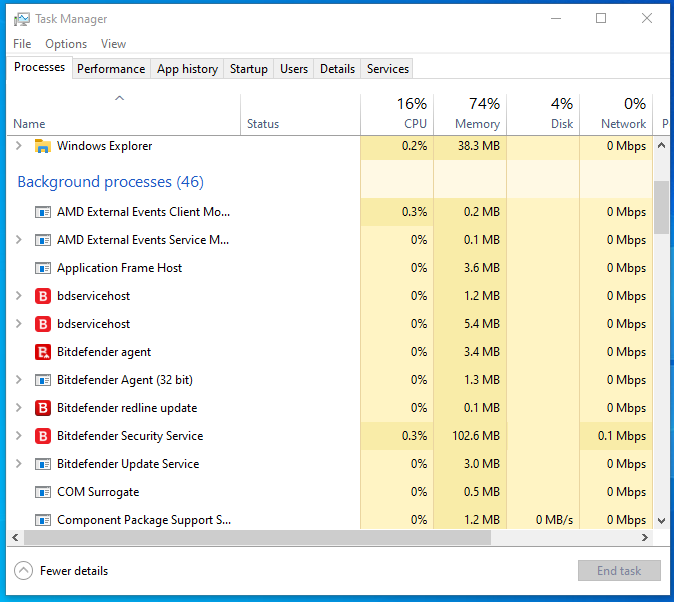674x602 pixels.
Task: Click the Bitdefender agent red icon
Action: [43, 352]
